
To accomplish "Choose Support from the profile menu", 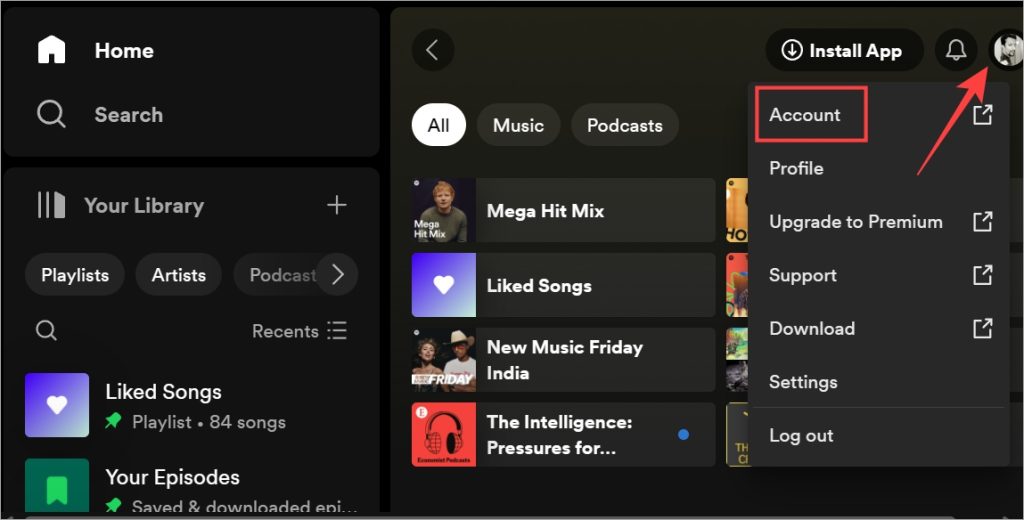I will [878, 275].
